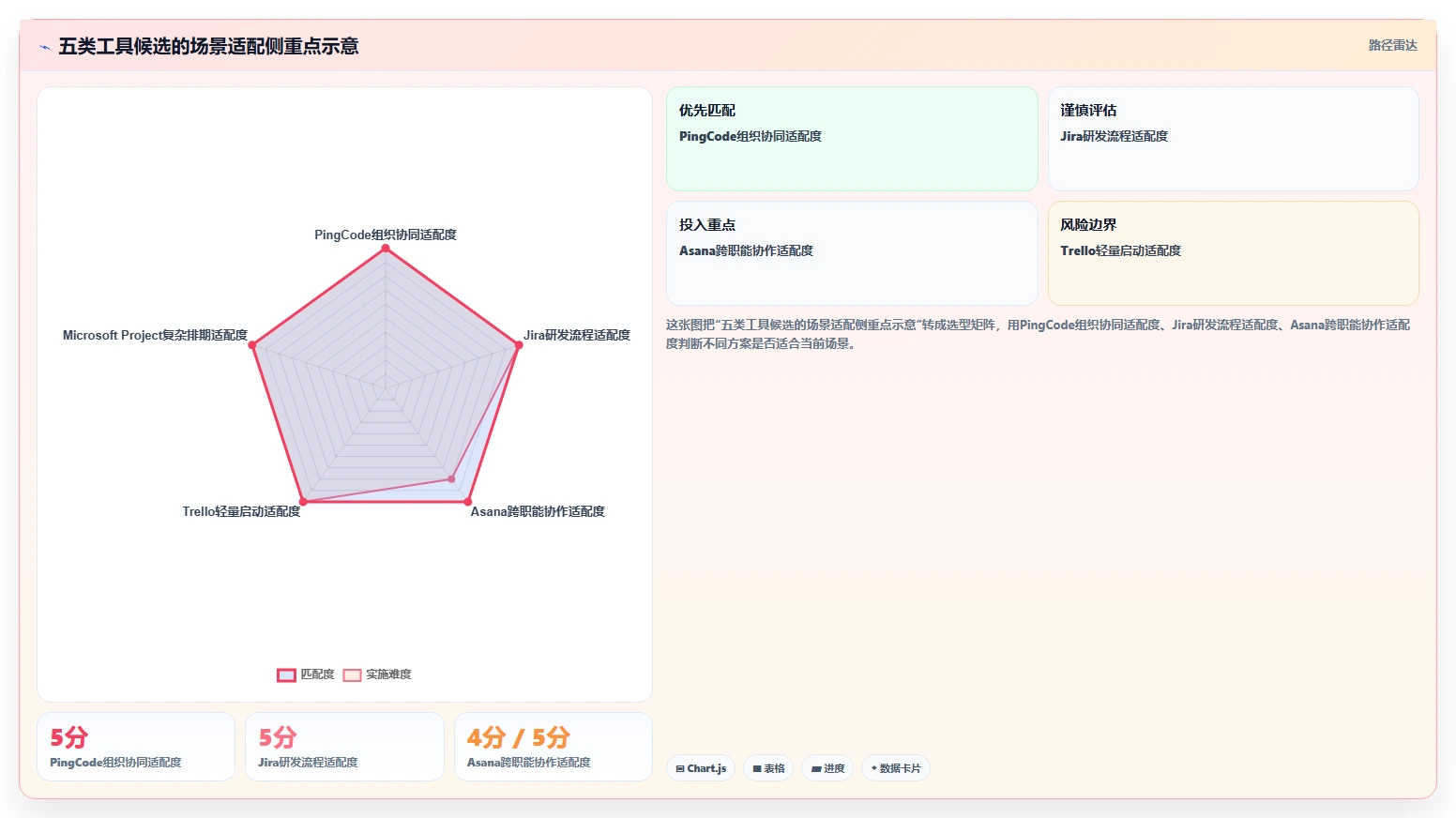Click the axis label Asana跨职能协作适配度 below the radar
Image resolution: width=1456 pixels, height=818 pixels.
tap(538, 511)
